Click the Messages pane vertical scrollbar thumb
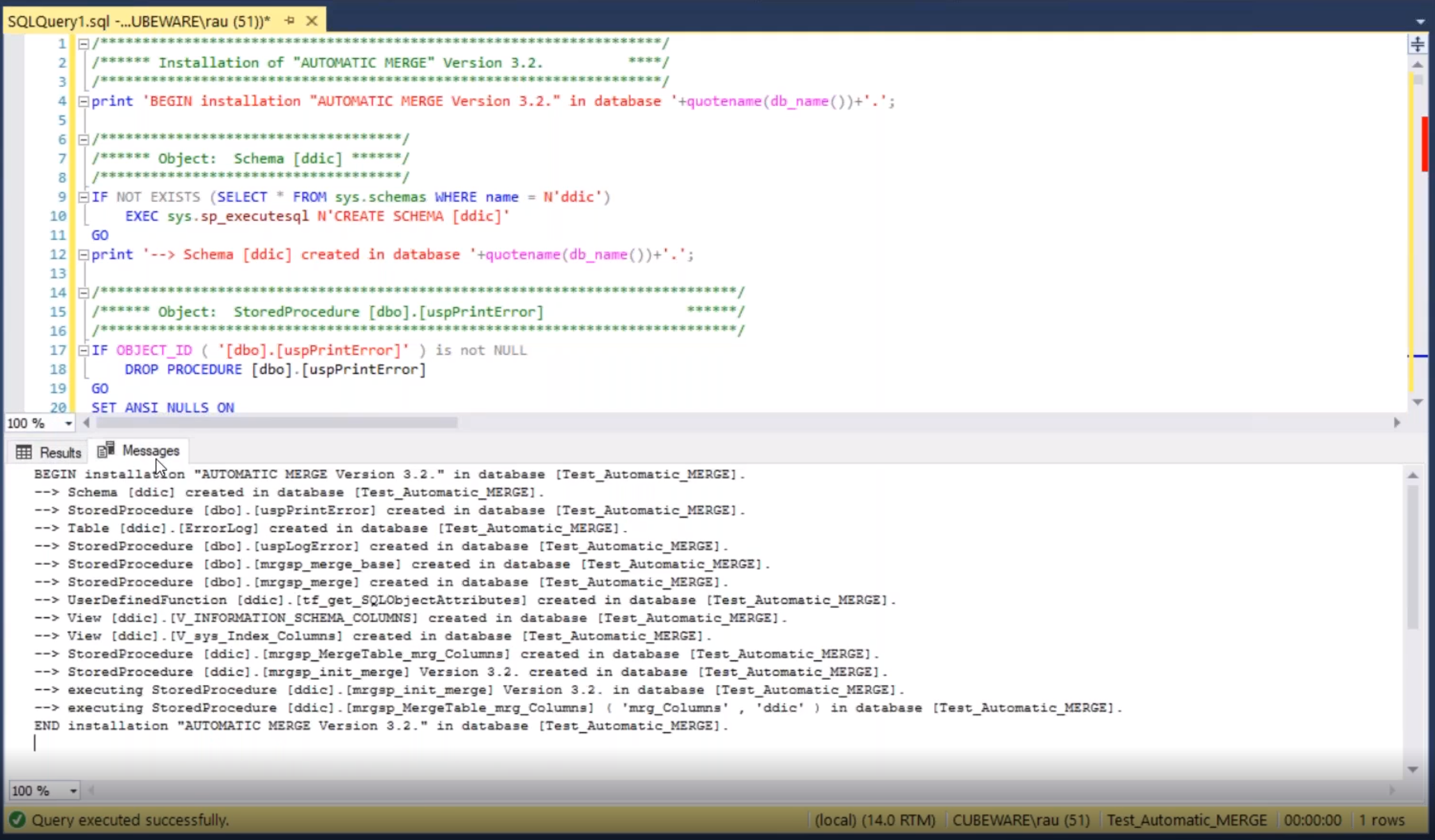Screen dimensions: 1435x840 click(1413, 557)
